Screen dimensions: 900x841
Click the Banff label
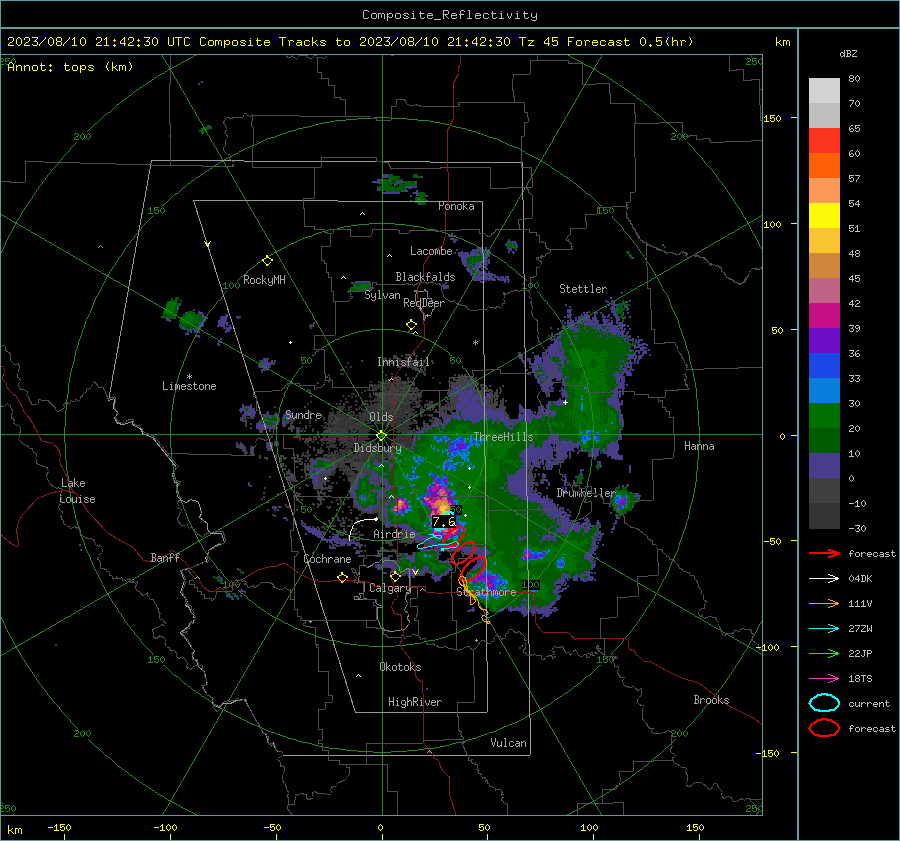[165, 557]
